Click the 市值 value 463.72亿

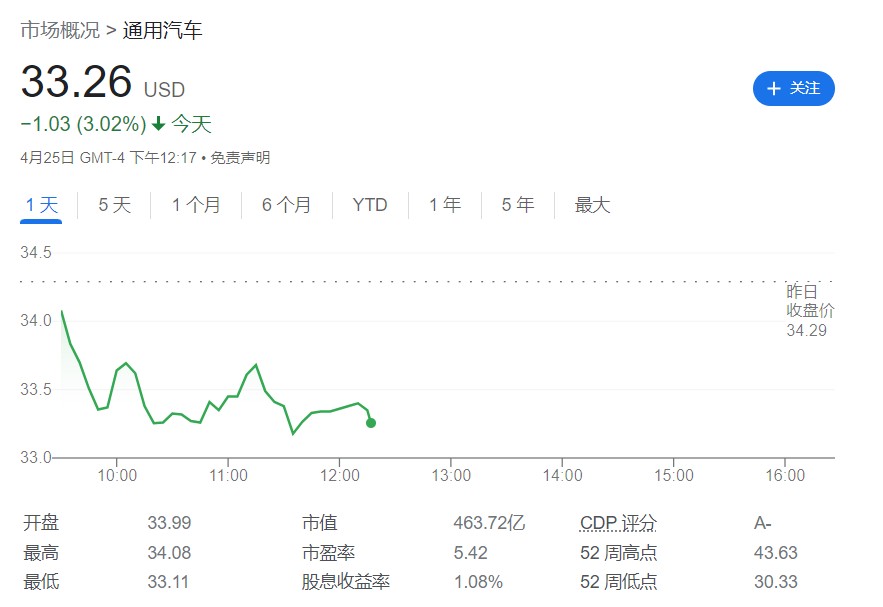point(489,523)
